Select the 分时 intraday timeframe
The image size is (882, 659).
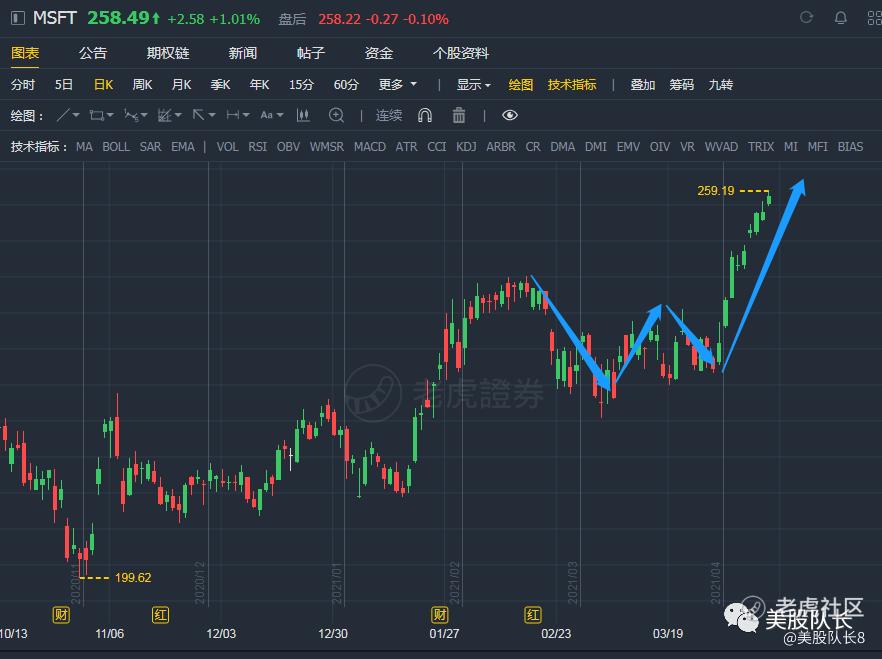[23, 85]
